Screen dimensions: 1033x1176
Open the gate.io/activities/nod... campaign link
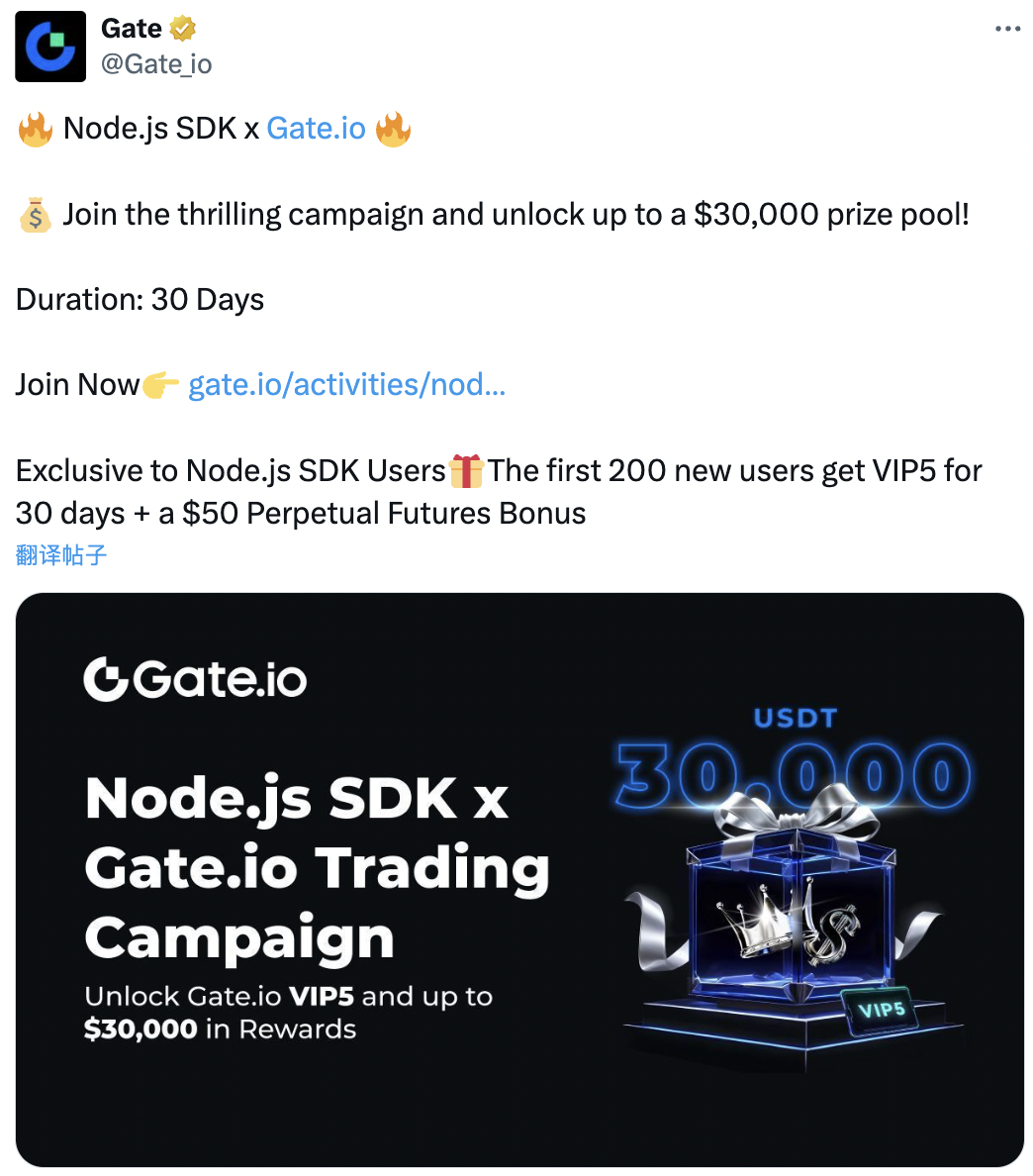[346, 384]
